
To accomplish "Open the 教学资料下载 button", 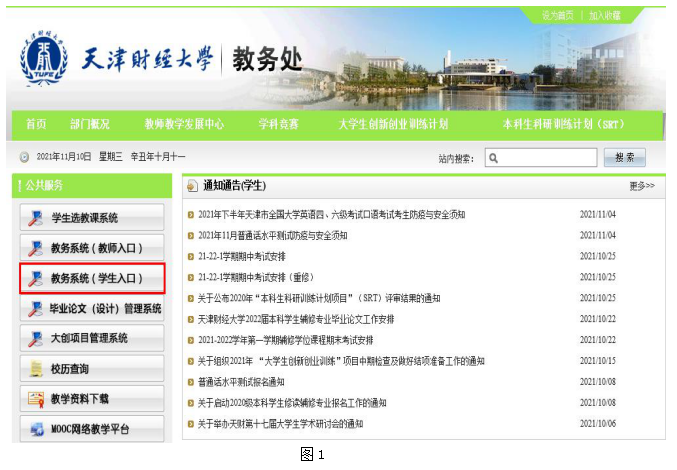I will [92, 399].
